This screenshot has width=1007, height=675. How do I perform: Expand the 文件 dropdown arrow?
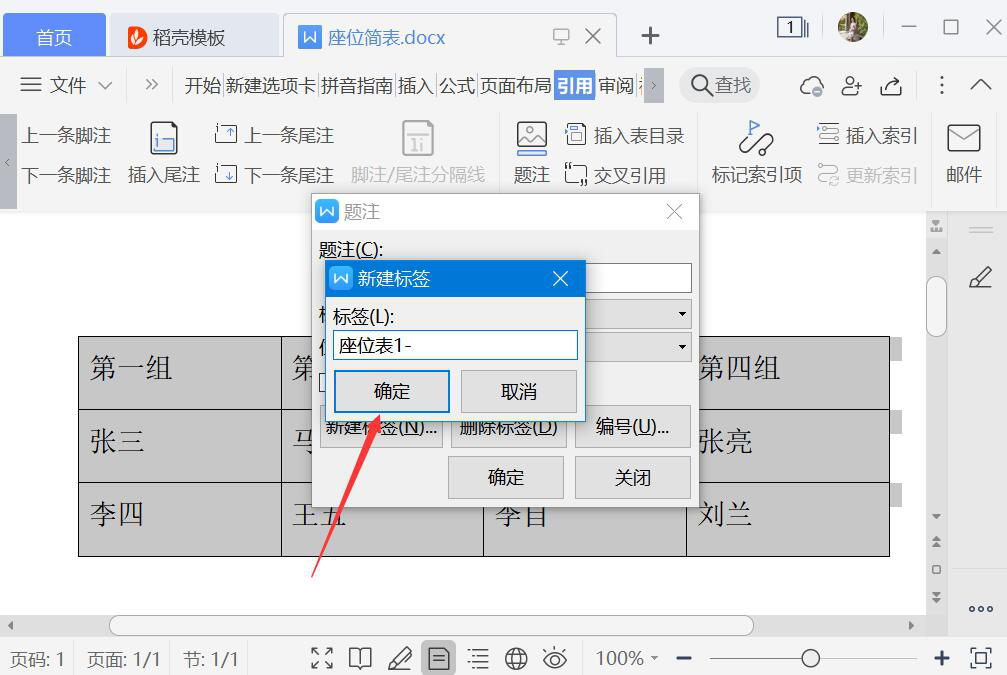pos(105,85)
